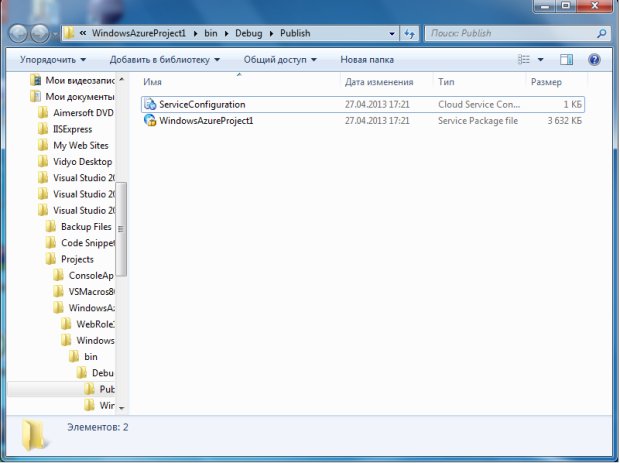Select Vidyo Desktop folder in tree
The image size is (620, 463).
[x=83, y=162]
